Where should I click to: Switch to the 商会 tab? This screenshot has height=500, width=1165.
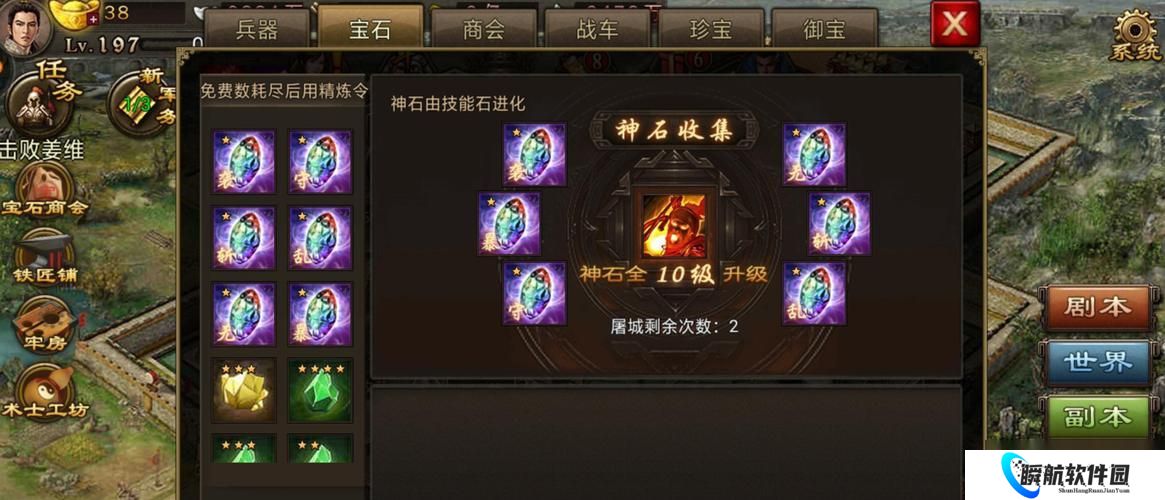[x=484, y=28]
